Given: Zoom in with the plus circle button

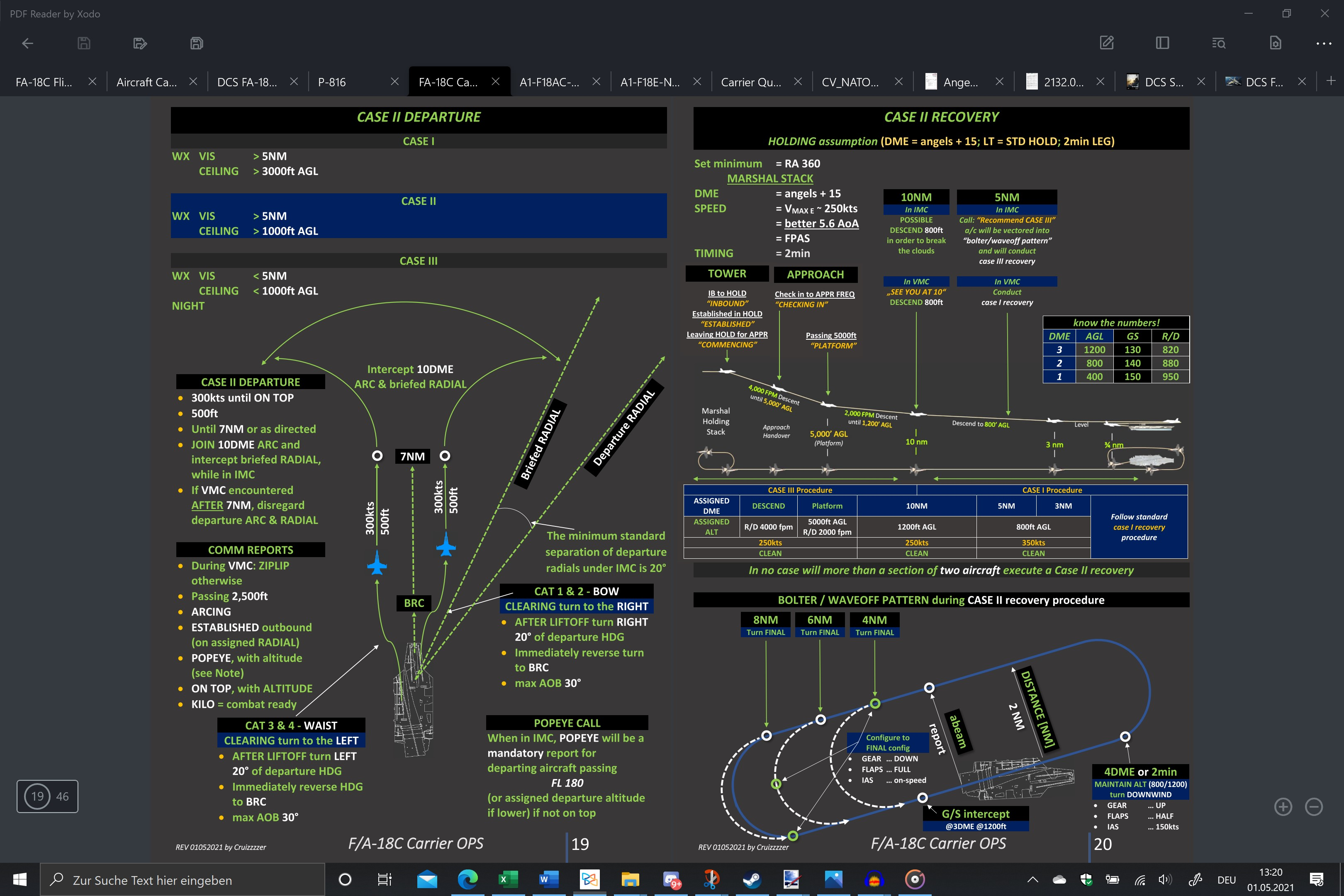Looking at the screenshot, I should pos(1283,807).
